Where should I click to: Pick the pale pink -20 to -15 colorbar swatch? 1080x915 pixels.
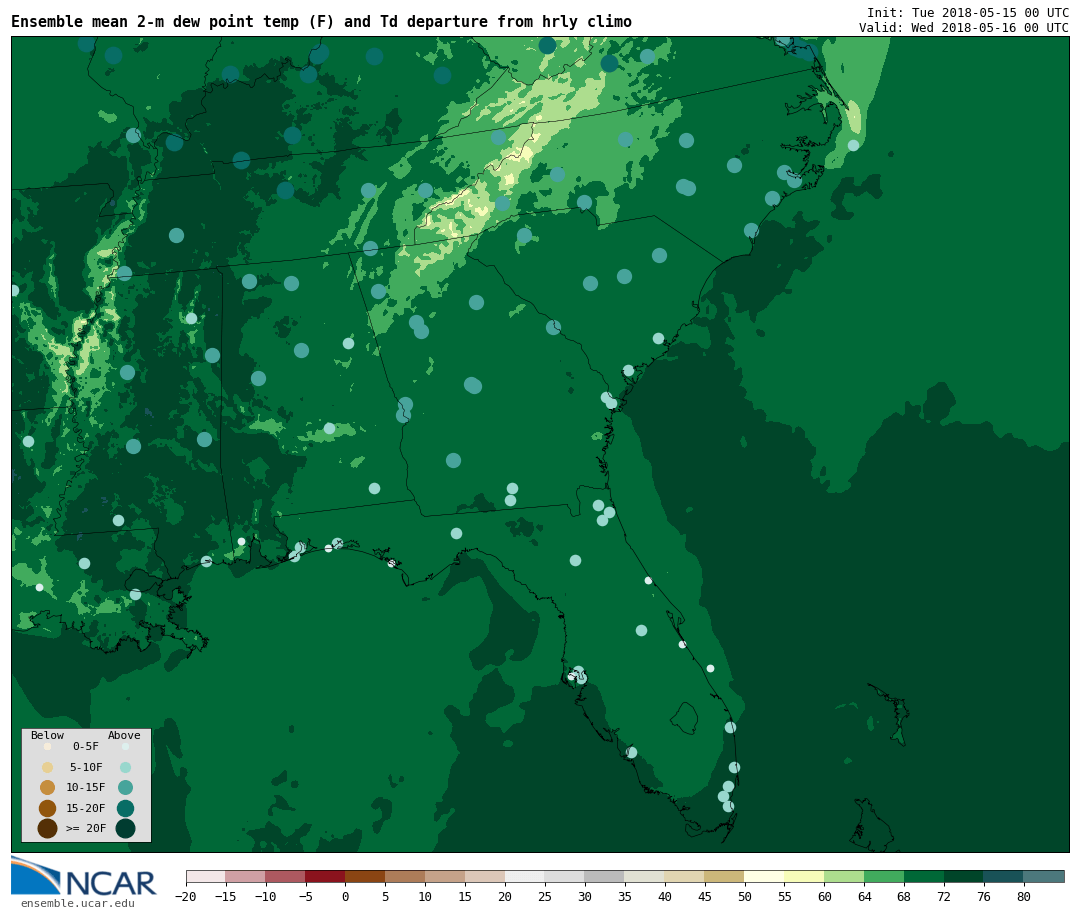coord(206,876)
